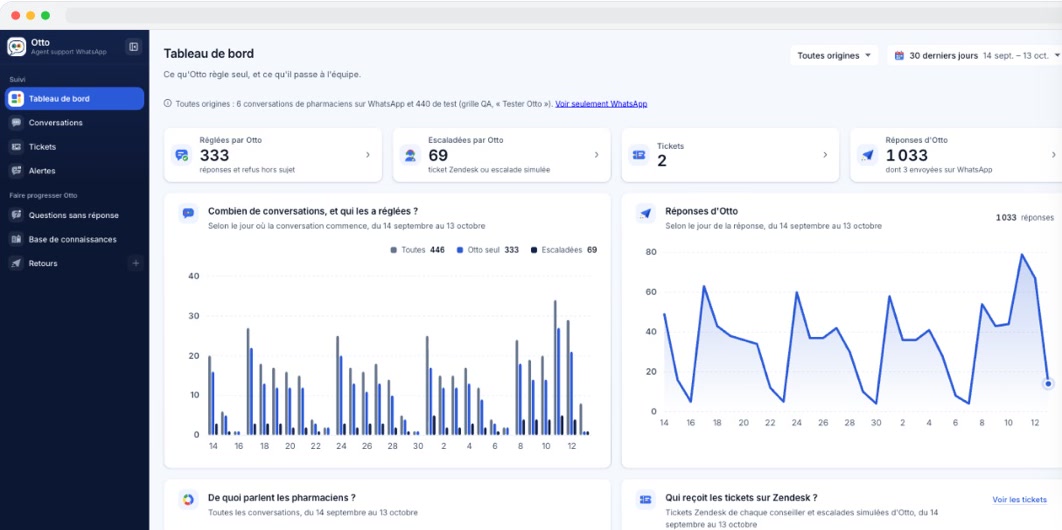Click the Questions sans réponse icon
This screenshot has width=1062, height=530.
coord(16,215)
